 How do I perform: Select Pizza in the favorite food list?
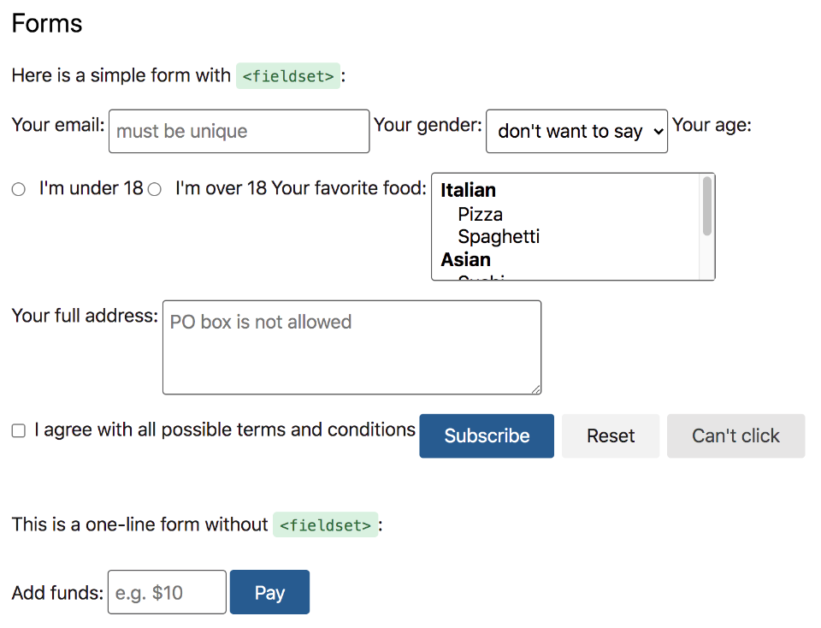pyautogui.click(x=480, y=214)
